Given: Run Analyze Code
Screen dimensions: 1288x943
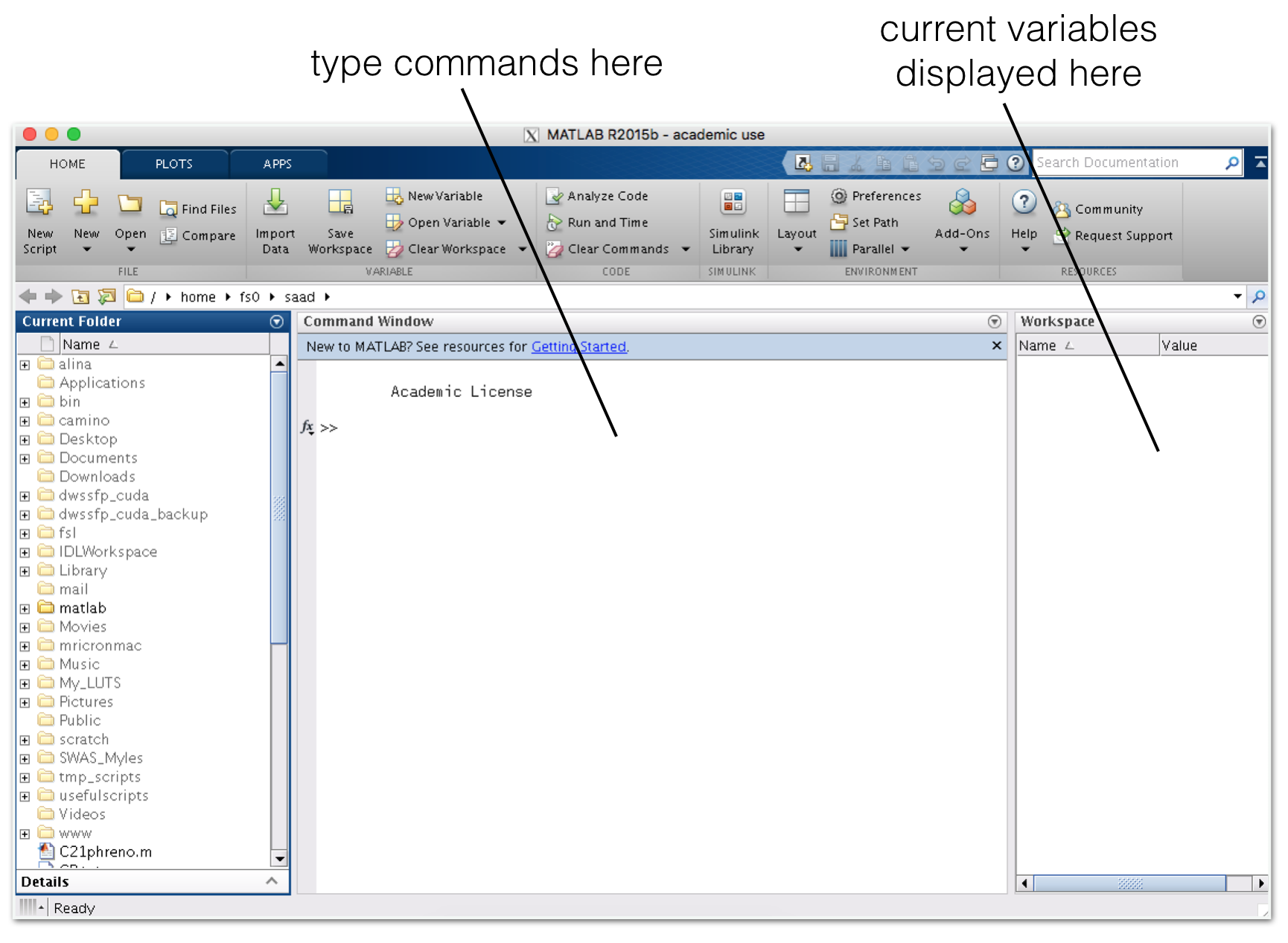Looking at the screenshot, I should (598, 196).
